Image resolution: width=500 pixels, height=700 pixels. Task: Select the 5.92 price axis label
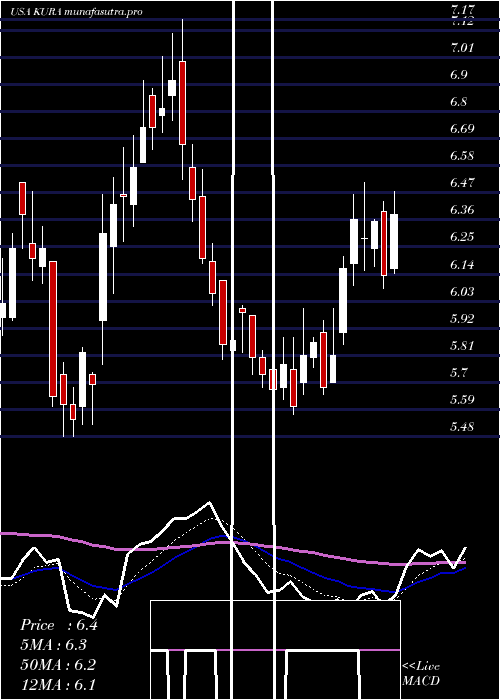tap(462, 319)
